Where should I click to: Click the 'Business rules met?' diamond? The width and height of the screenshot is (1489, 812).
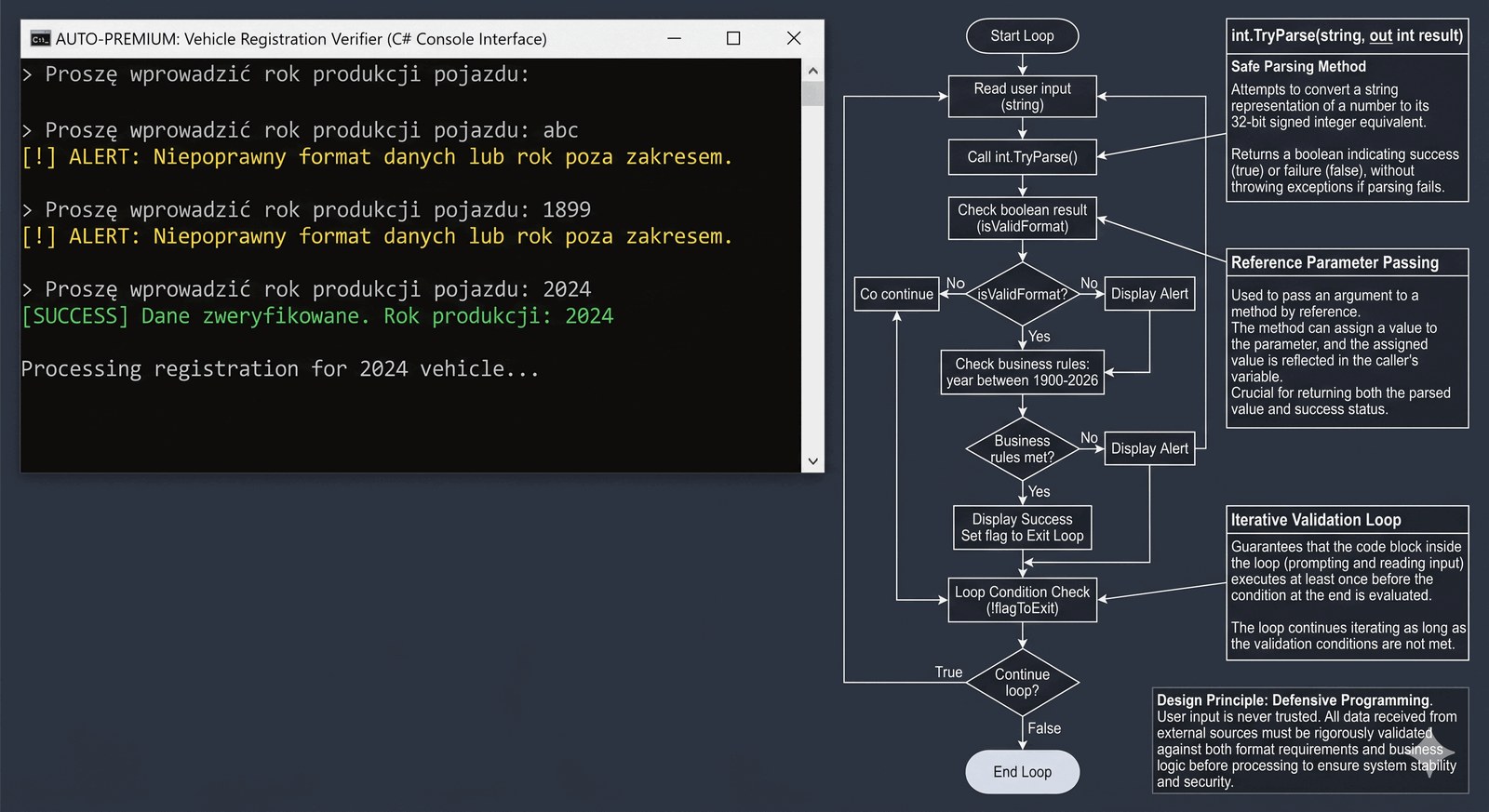click(x=1022, y=449)
